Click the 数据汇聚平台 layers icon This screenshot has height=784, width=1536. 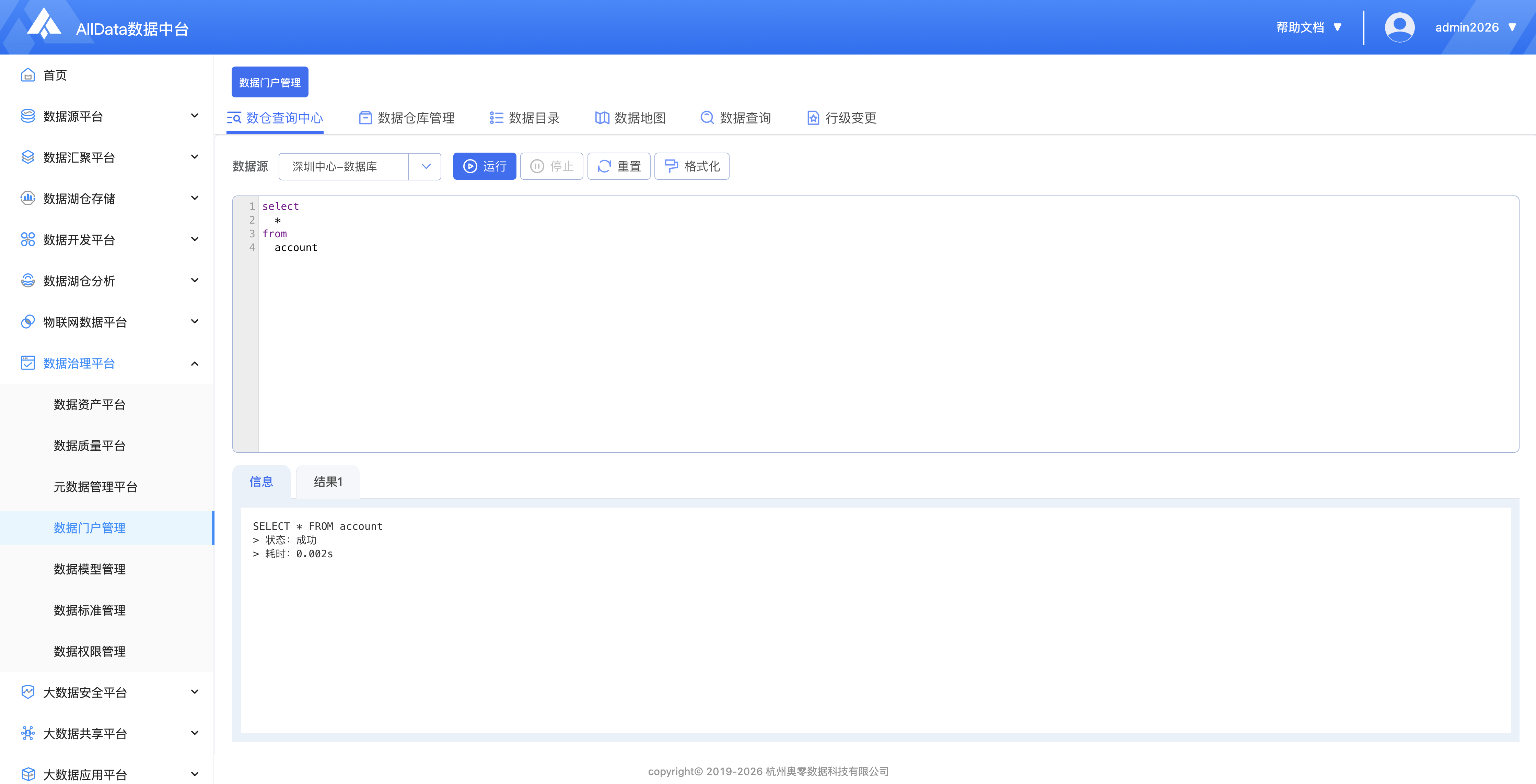coord(27,157)
